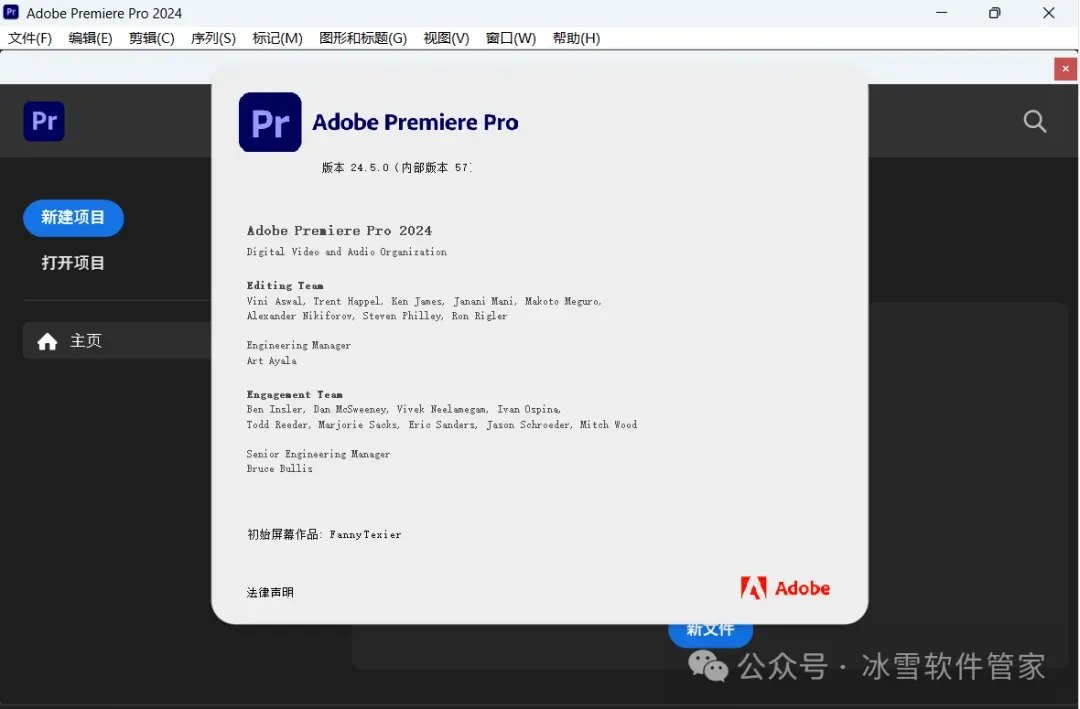Click the Premiere Pro icon in the title bar
Screen dimensions: 1080x709
(x=11, y=12)
